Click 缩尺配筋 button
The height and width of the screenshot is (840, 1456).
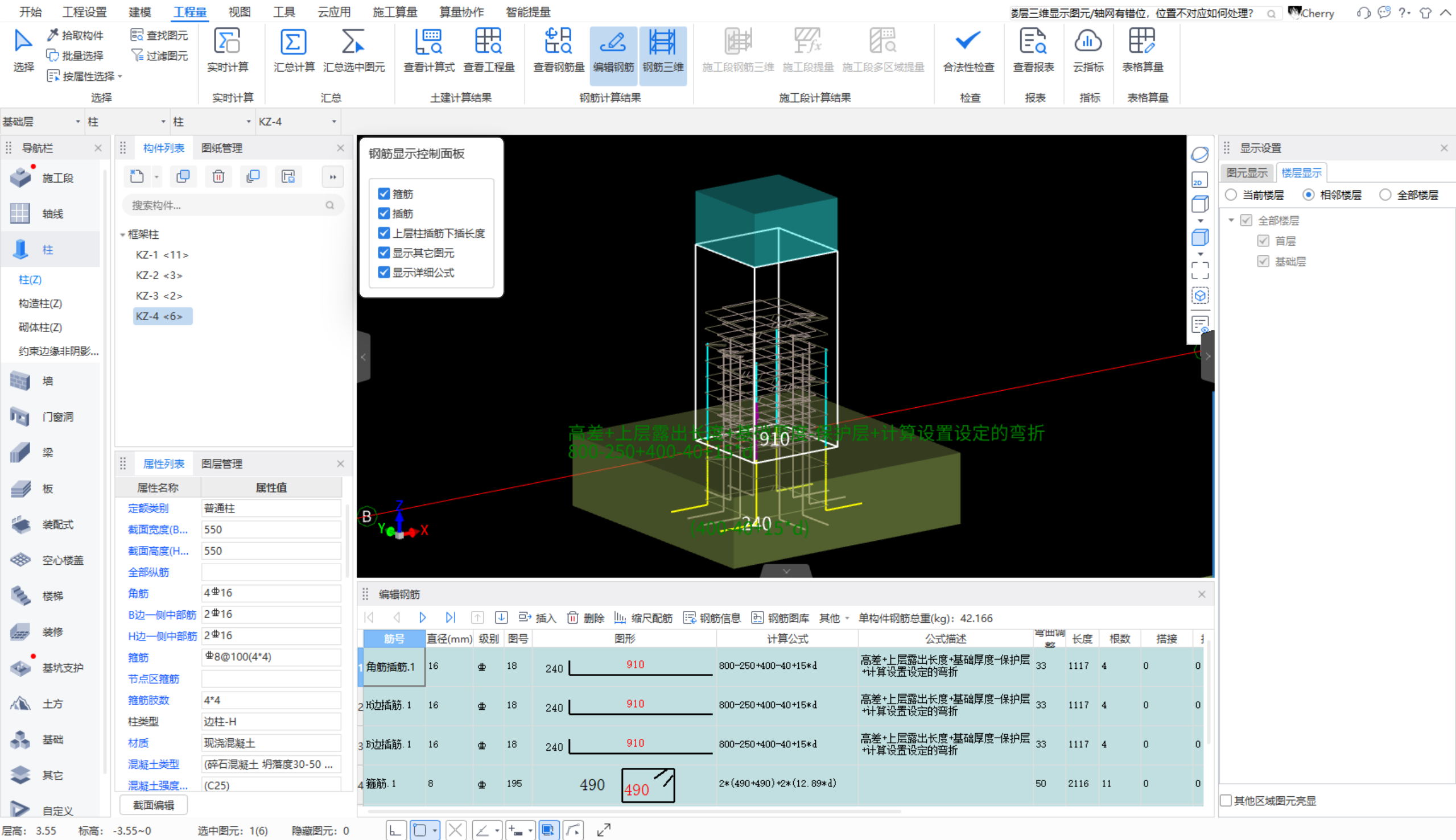[x=644, y=618]
